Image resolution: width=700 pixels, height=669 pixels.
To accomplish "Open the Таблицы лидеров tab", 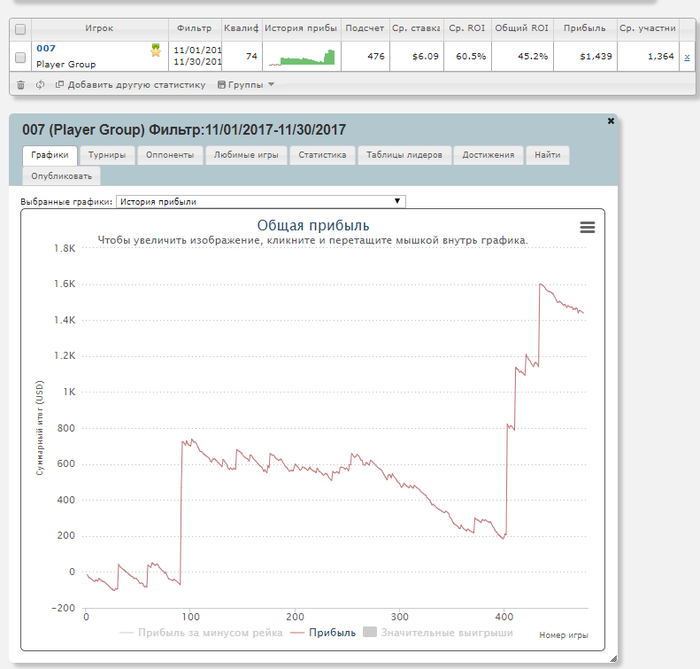I will click(x=404, y=155).
